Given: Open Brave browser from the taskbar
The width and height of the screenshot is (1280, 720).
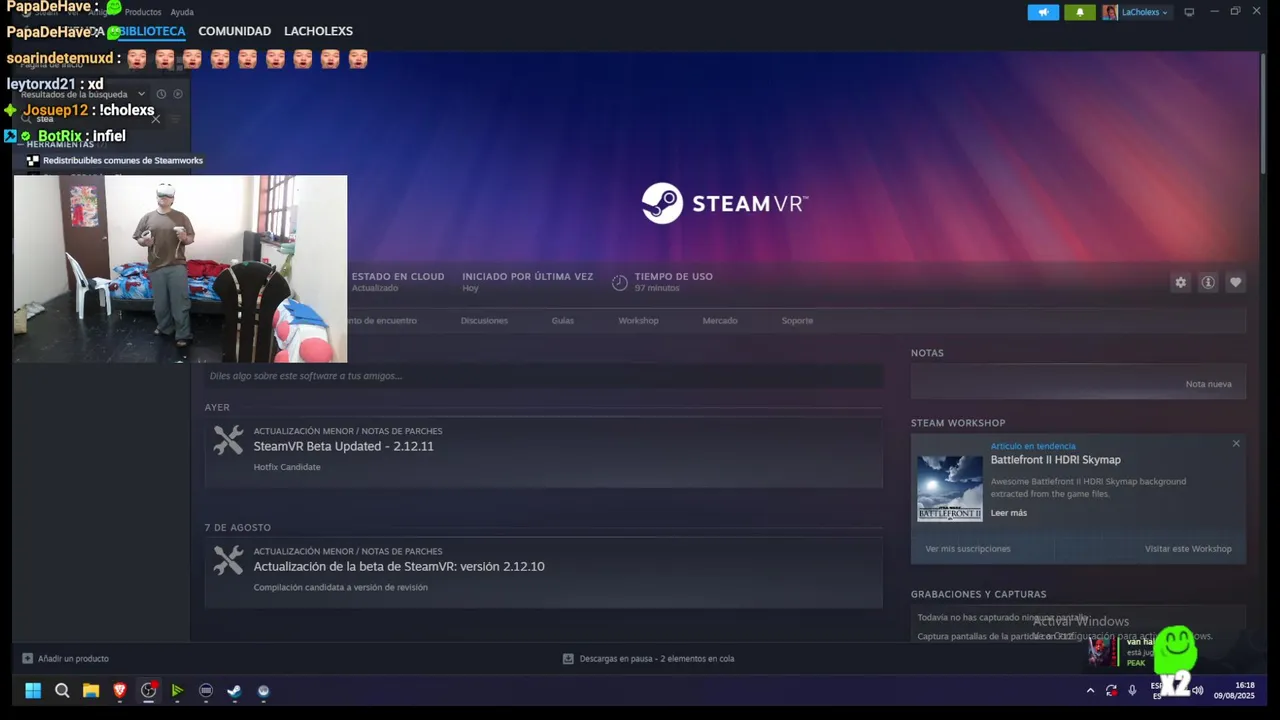Looking at the screenshot, I should click(x=120, y=690).
